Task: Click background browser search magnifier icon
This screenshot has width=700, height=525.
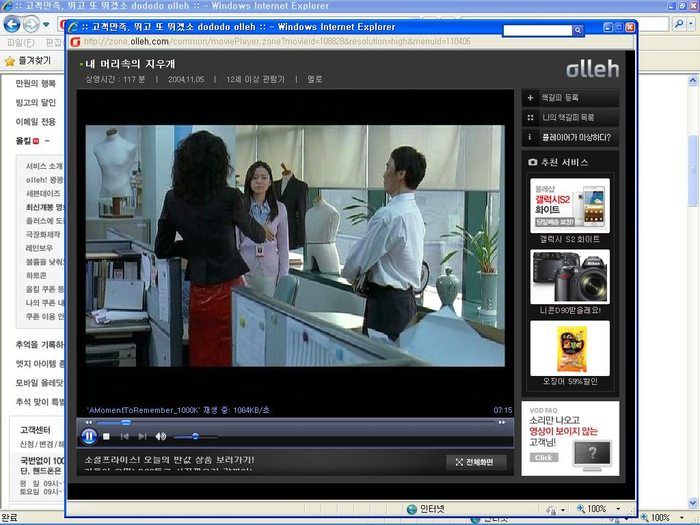Action: (x=679, y=24)
